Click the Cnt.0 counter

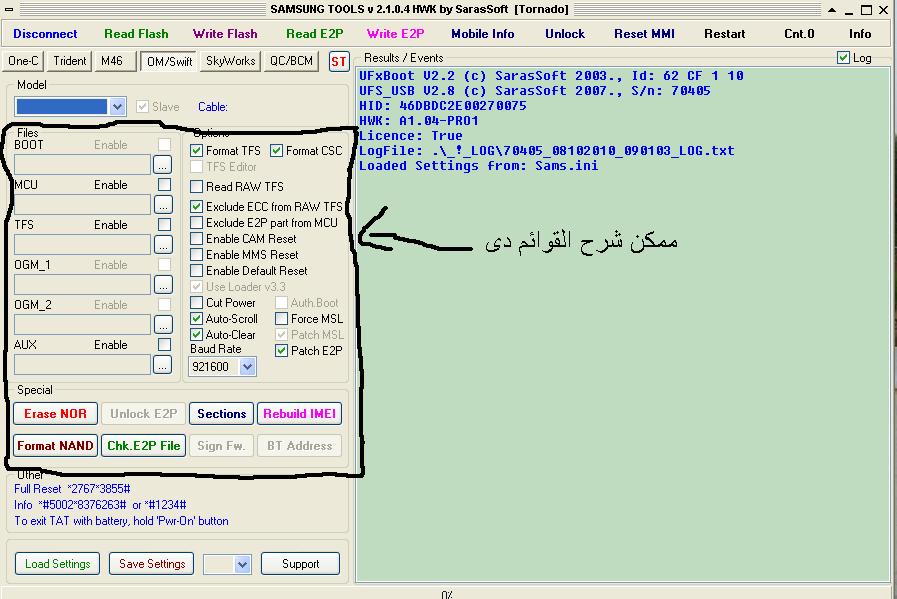pyautogui.click(x=799, y=34)
